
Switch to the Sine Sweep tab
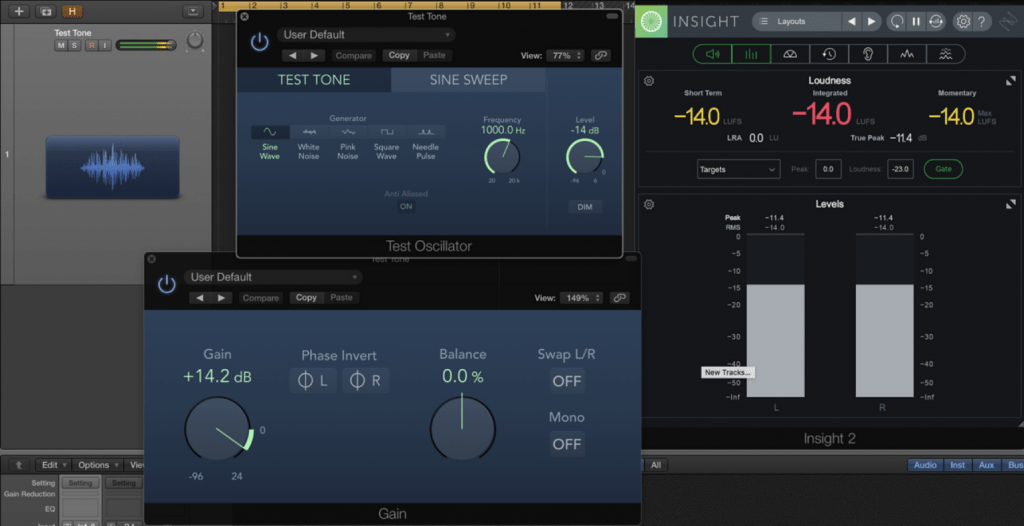[468, 80]
